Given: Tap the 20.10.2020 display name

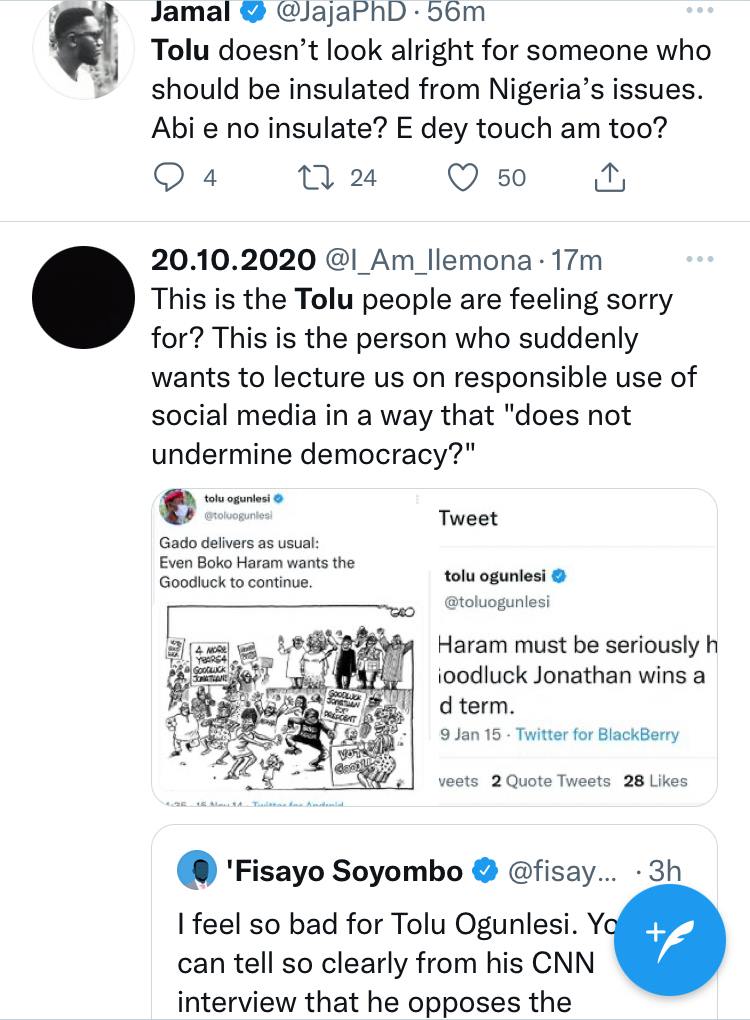Looking at the screenshot, I should coord(232,261).
